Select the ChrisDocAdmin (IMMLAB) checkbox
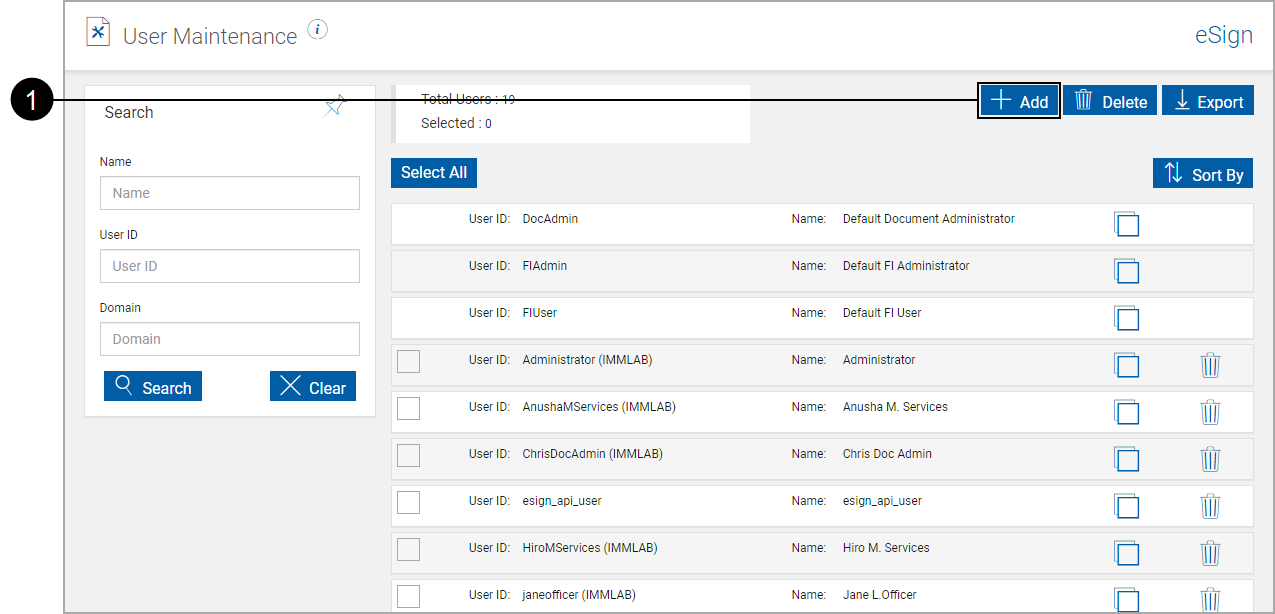 coord(408,455)
